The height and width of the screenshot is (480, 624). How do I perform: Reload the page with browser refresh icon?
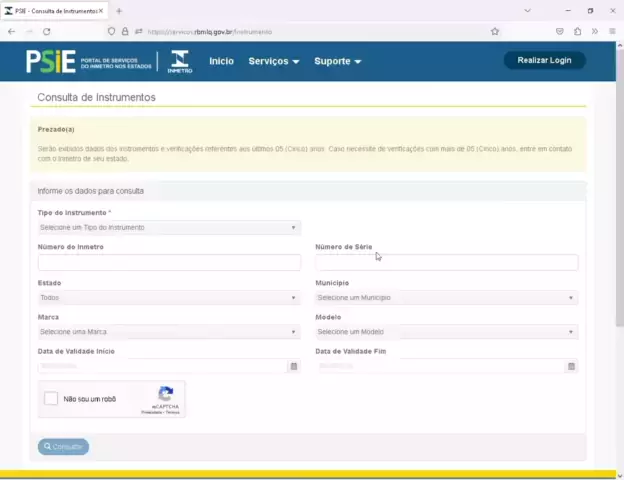point(46,31)
